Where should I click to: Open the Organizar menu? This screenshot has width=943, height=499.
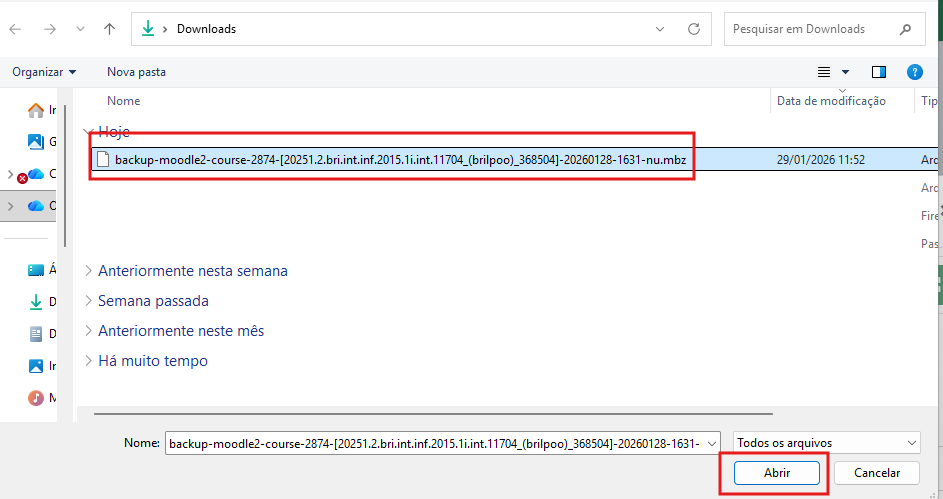[44, 72]
